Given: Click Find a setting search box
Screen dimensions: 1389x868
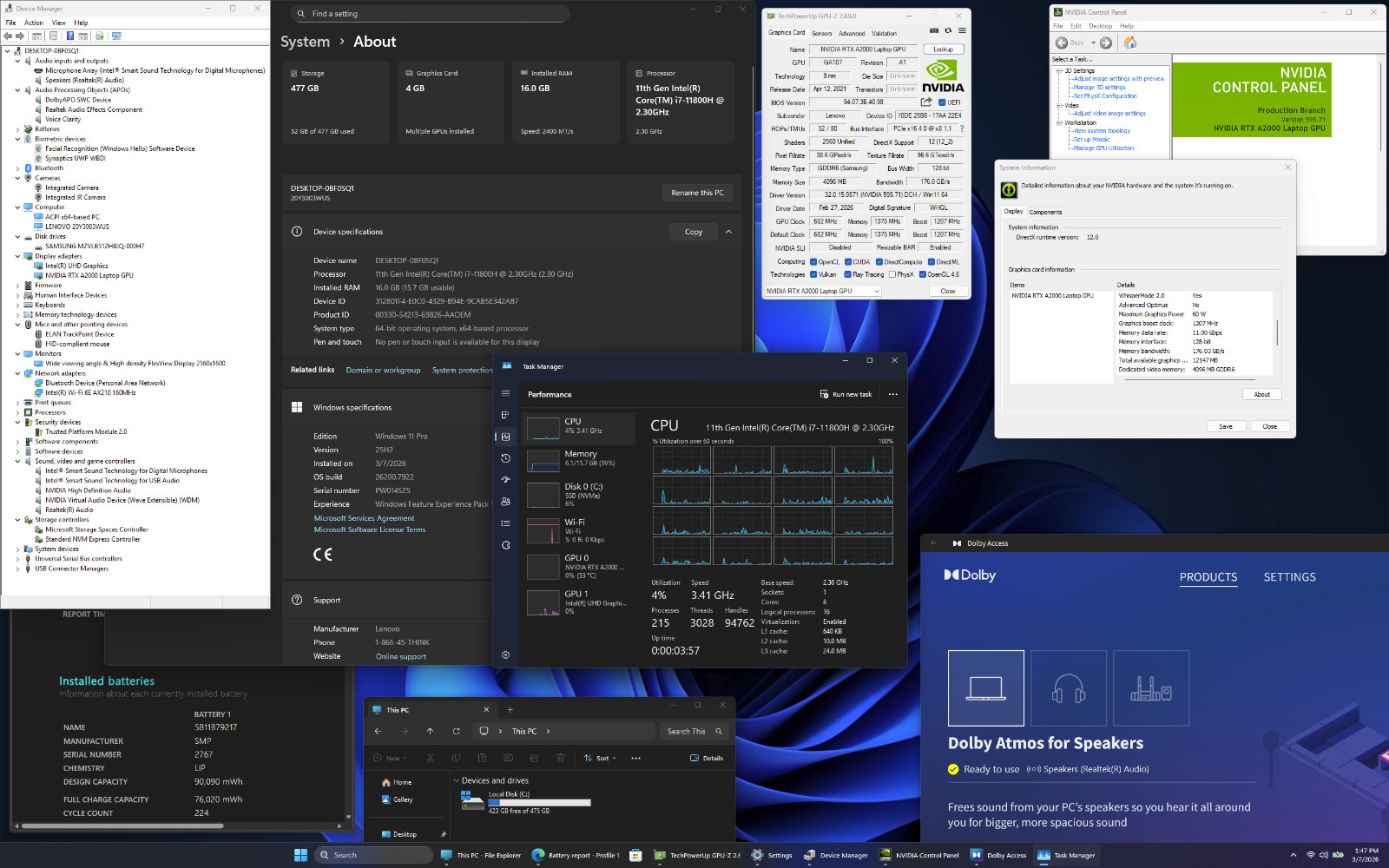Looking at the screenshot, I should pos(431,14).
